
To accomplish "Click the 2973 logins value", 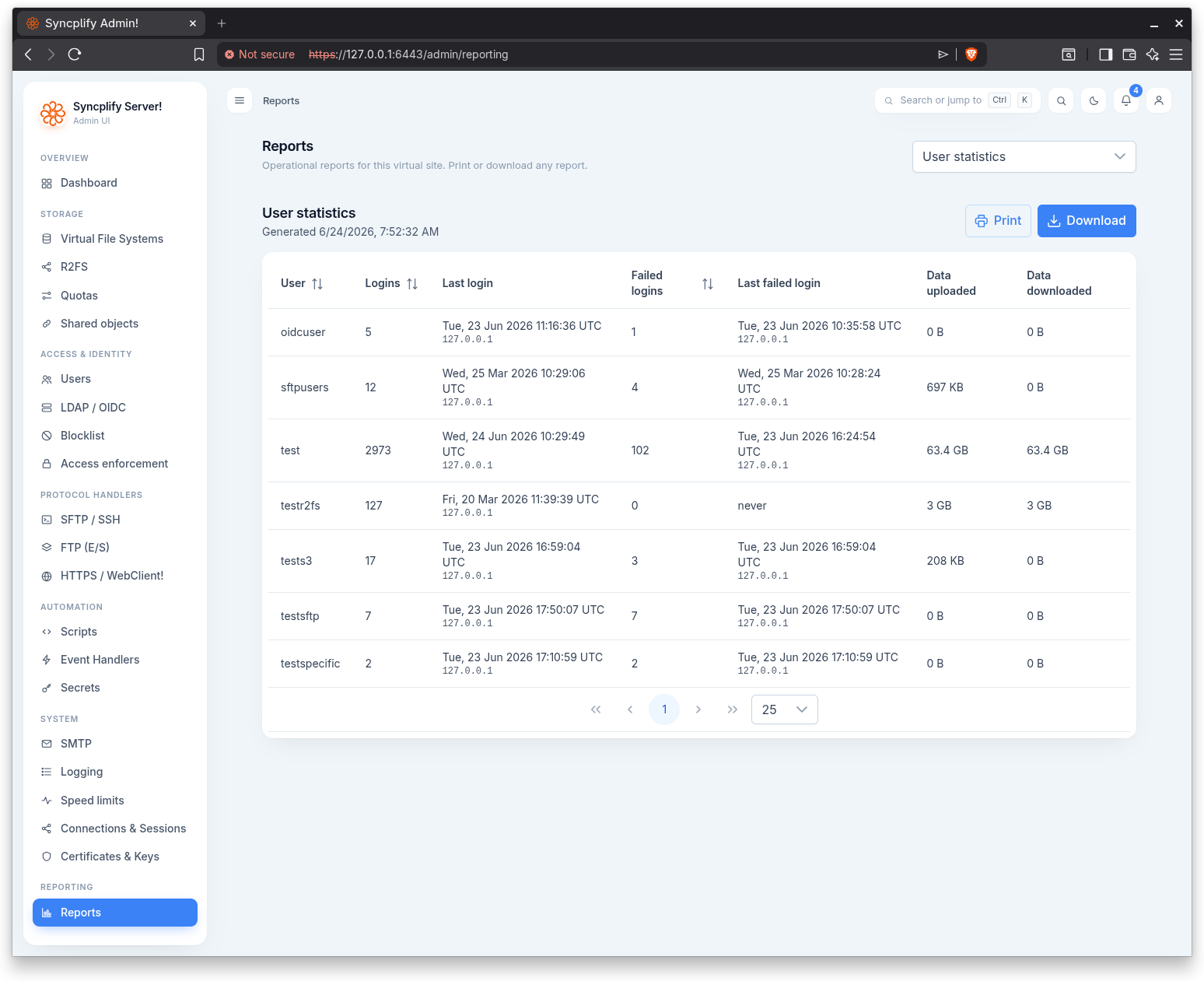I will click(378, 450).
